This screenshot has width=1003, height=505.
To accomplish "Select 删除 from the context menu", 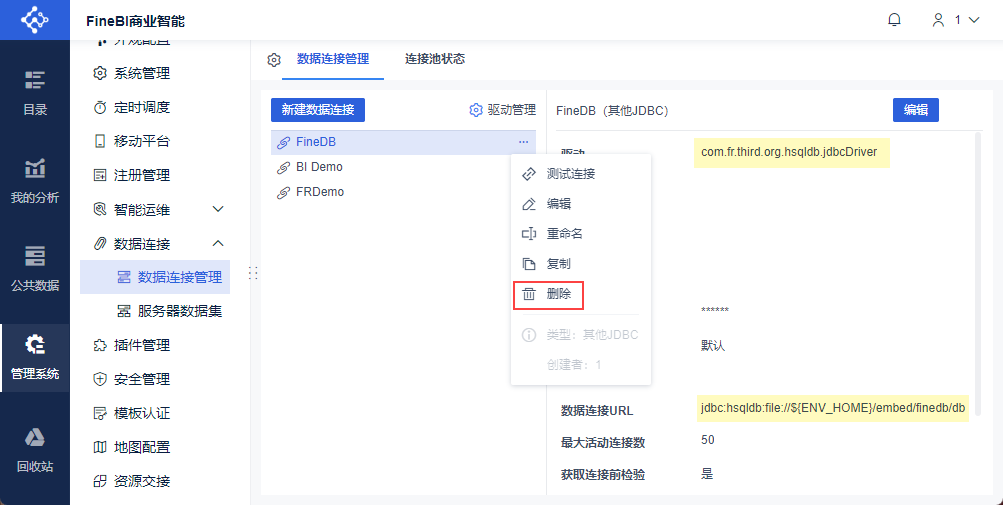I will coord(548,295).
